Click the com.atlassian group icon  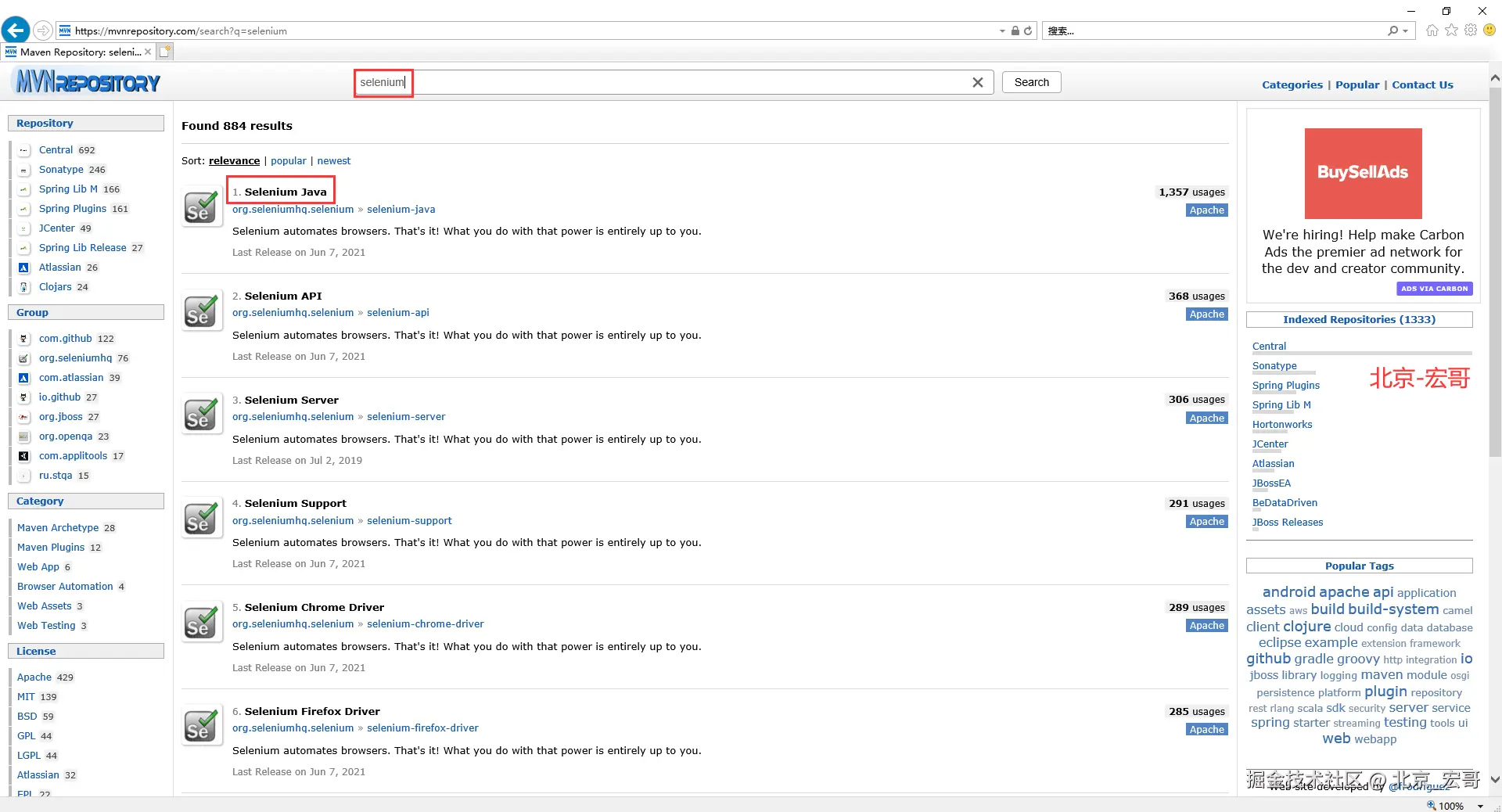click(x=23, y=378)
